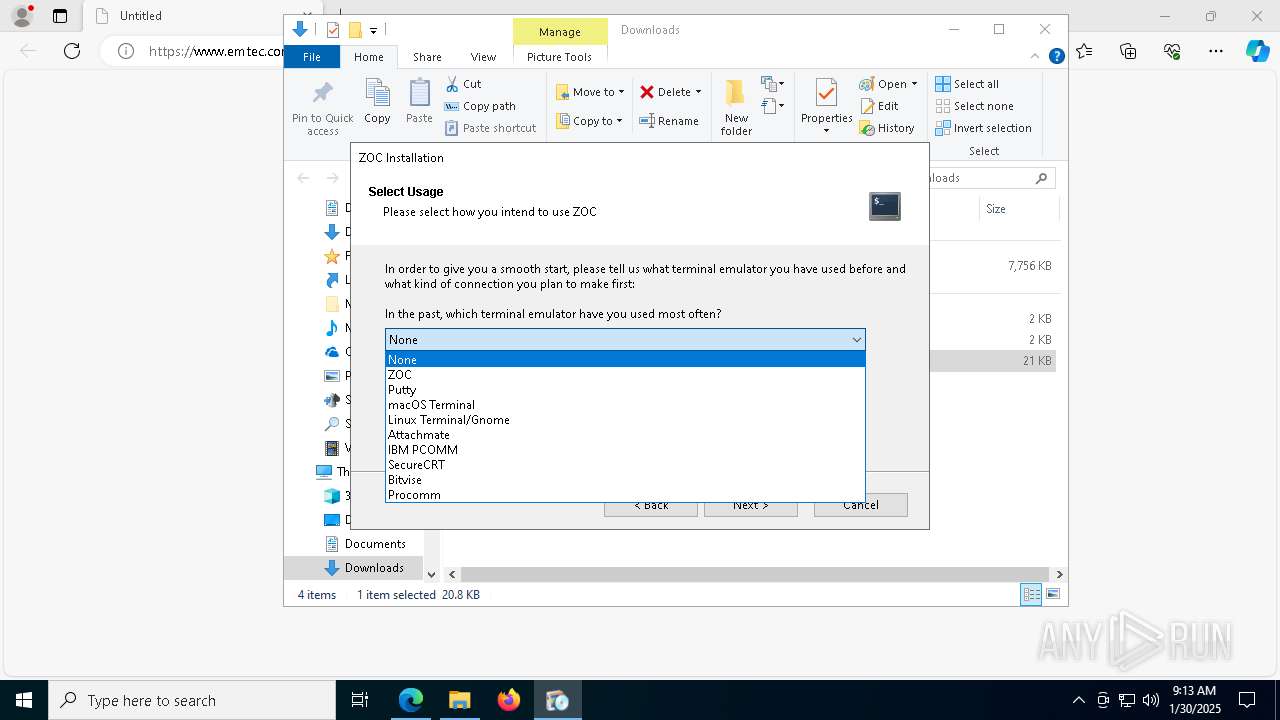The width and height of the screenshot is (1280, 720).
Task: Click Explorer search box
Action: pos(990,178)
